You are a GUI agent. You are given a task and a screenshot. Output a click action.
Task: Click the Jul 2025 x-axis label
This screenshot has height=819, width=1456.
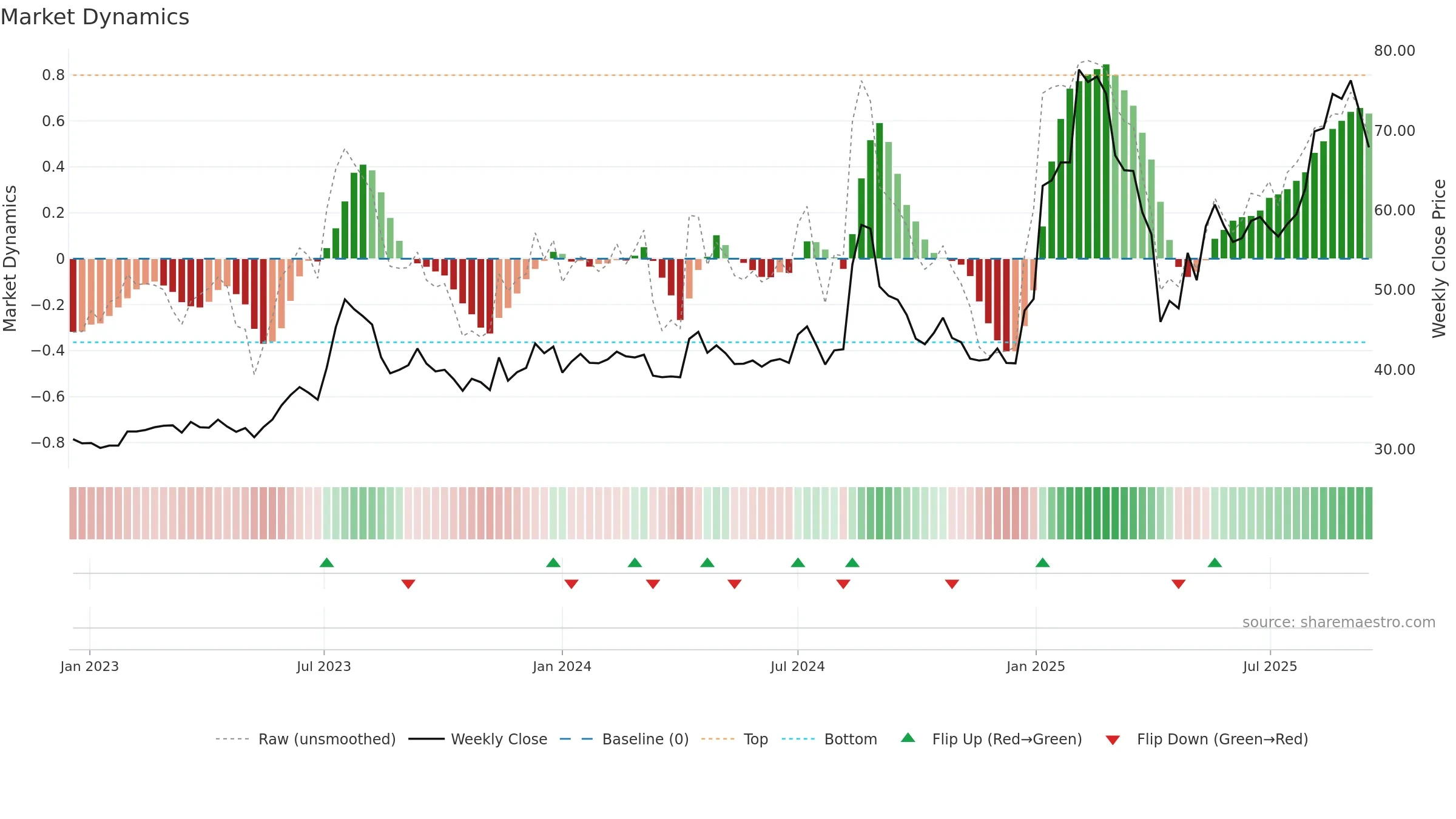coord(1270,666)
